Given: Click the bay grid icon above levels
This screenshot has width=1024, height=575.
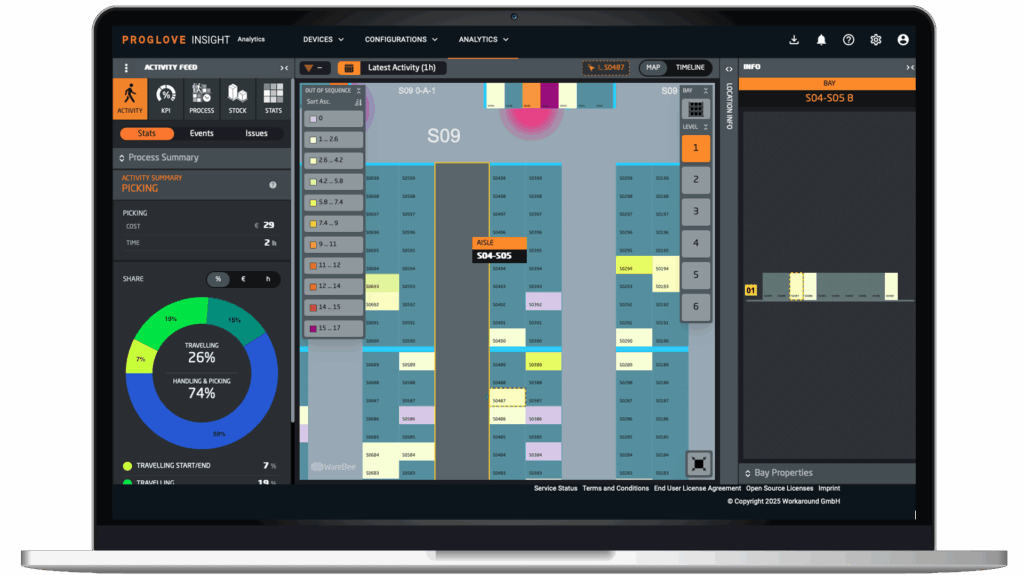Looking at the screenshot, I should click(695, 109).
